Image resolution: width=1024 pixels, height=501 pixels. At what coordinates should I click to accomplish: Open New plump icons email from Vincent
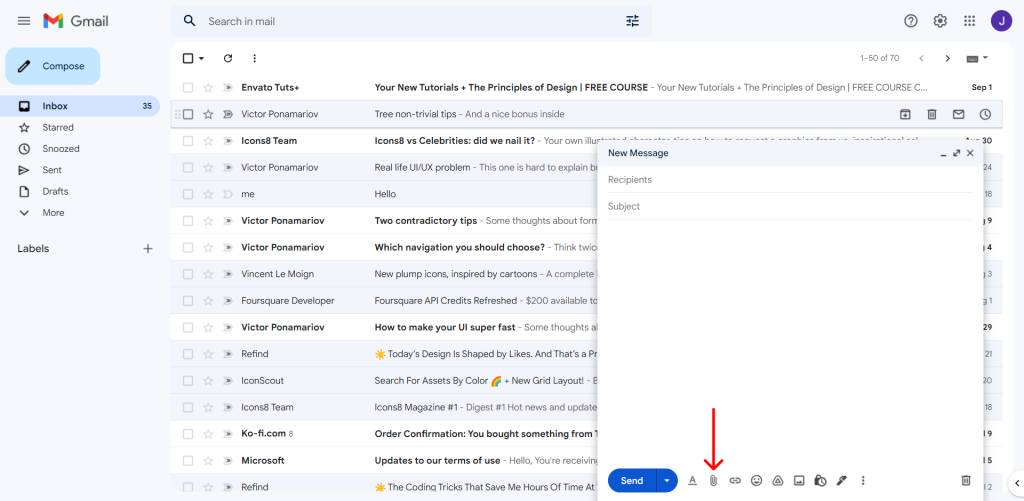[384, 274]
